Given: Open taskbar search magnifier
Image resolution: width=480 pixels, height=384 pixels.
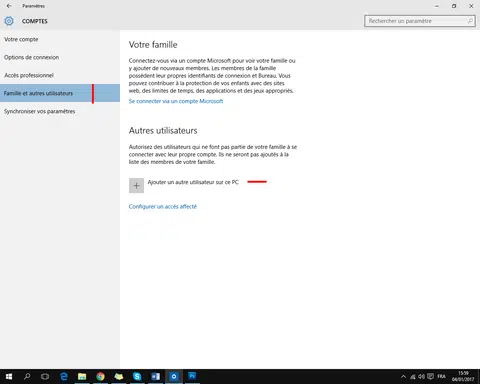Looking at the screenshot, I should 27,376.
